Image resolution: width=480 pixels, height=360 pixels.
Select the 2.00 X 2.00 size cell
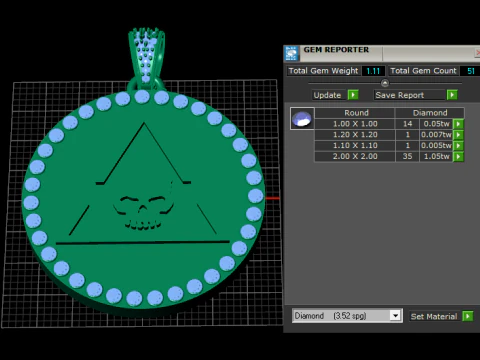click(355, 156)
